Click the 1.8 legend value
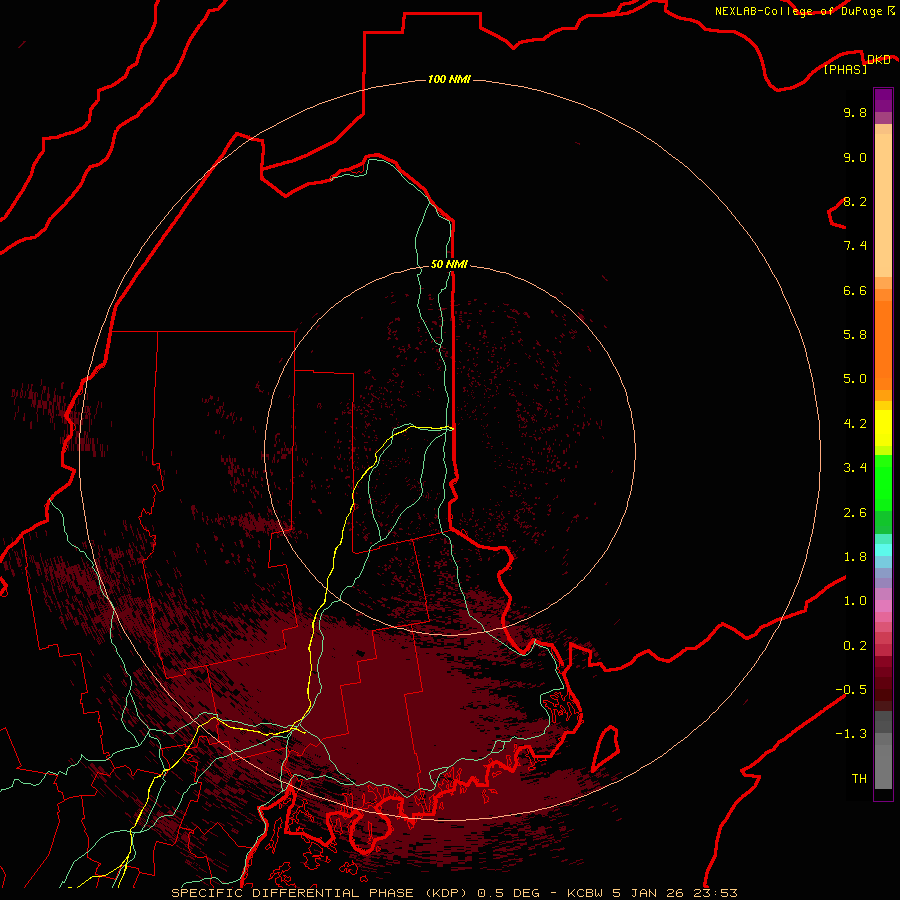The width and height of the screenshot is (900, 900). 855,557
